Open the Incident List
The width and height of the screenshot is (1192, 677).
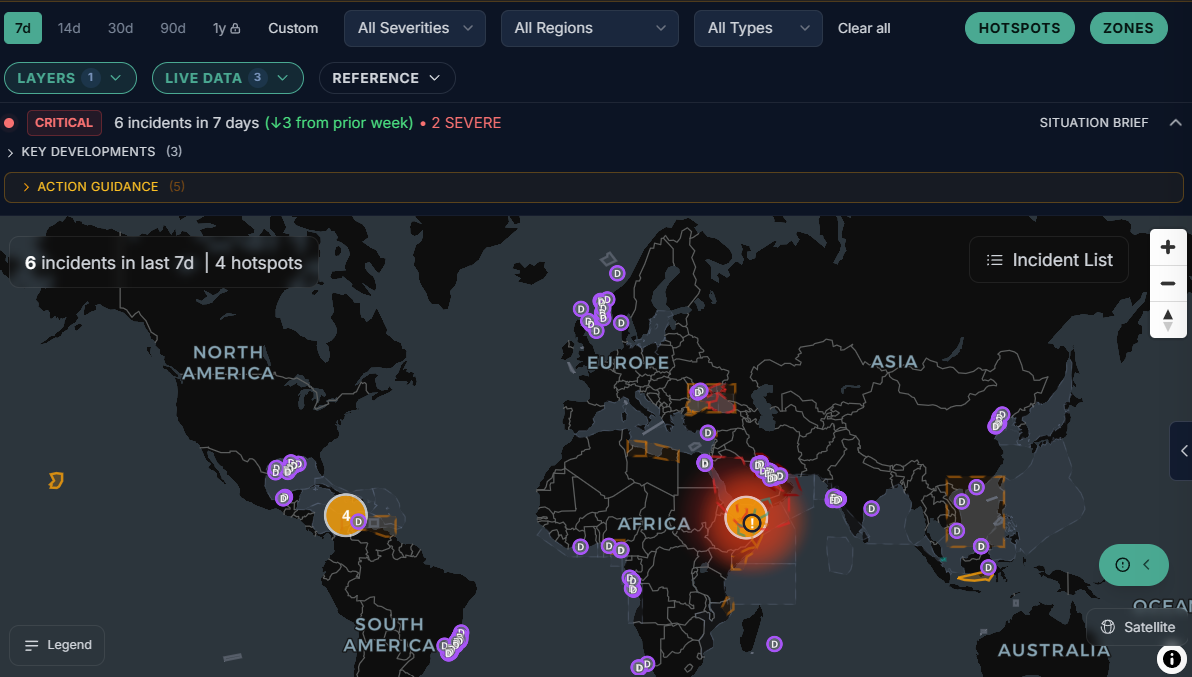(x=1049, y=260)
